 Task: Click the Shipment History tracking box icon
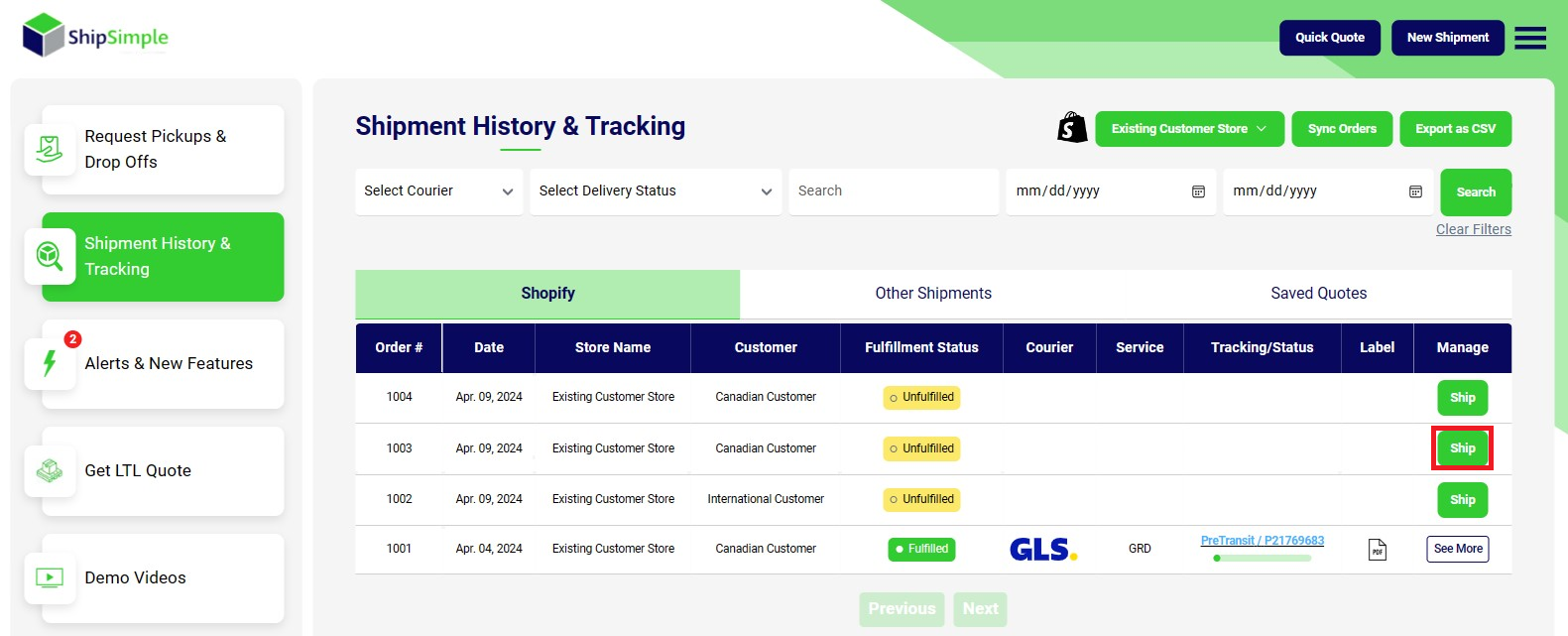coord(50,256)
